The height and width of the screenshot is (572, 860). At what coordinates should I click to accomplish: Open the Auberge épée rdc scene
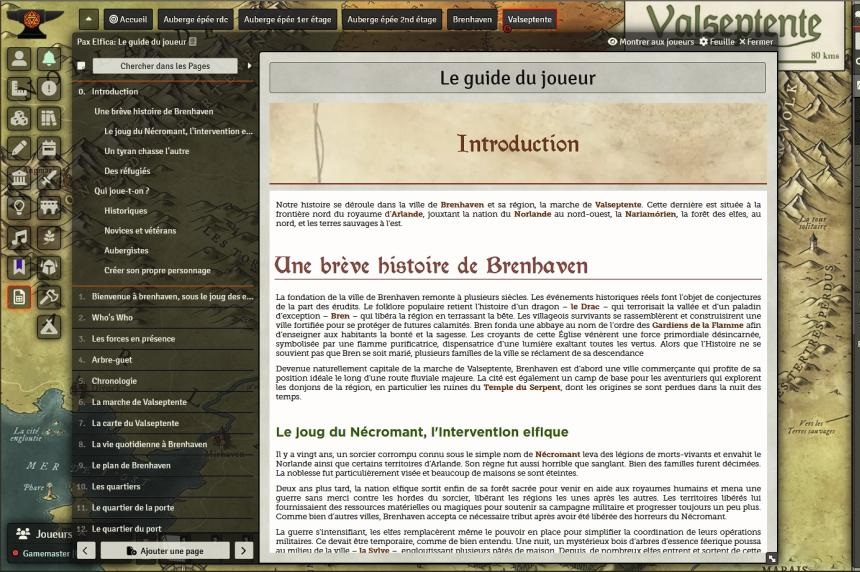[x=196, y=19]
